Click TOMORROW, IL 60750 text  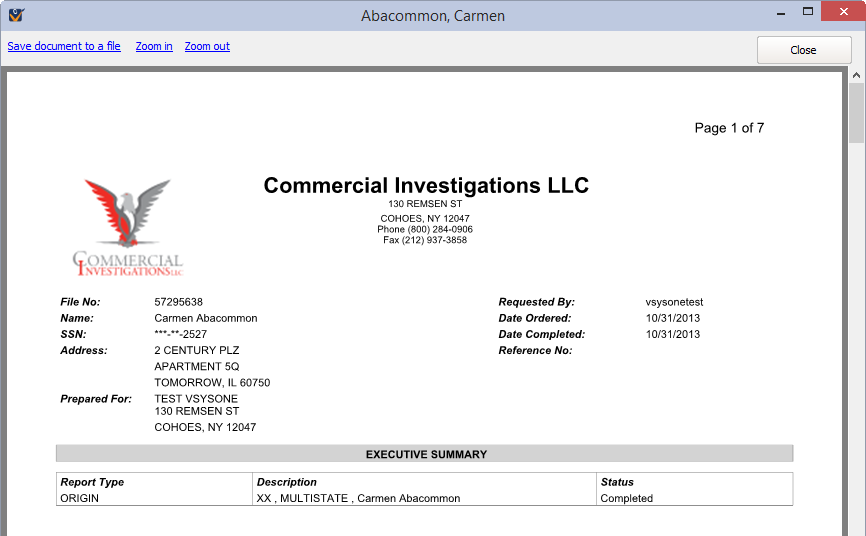pyautogui.click(x=212, y=382)
